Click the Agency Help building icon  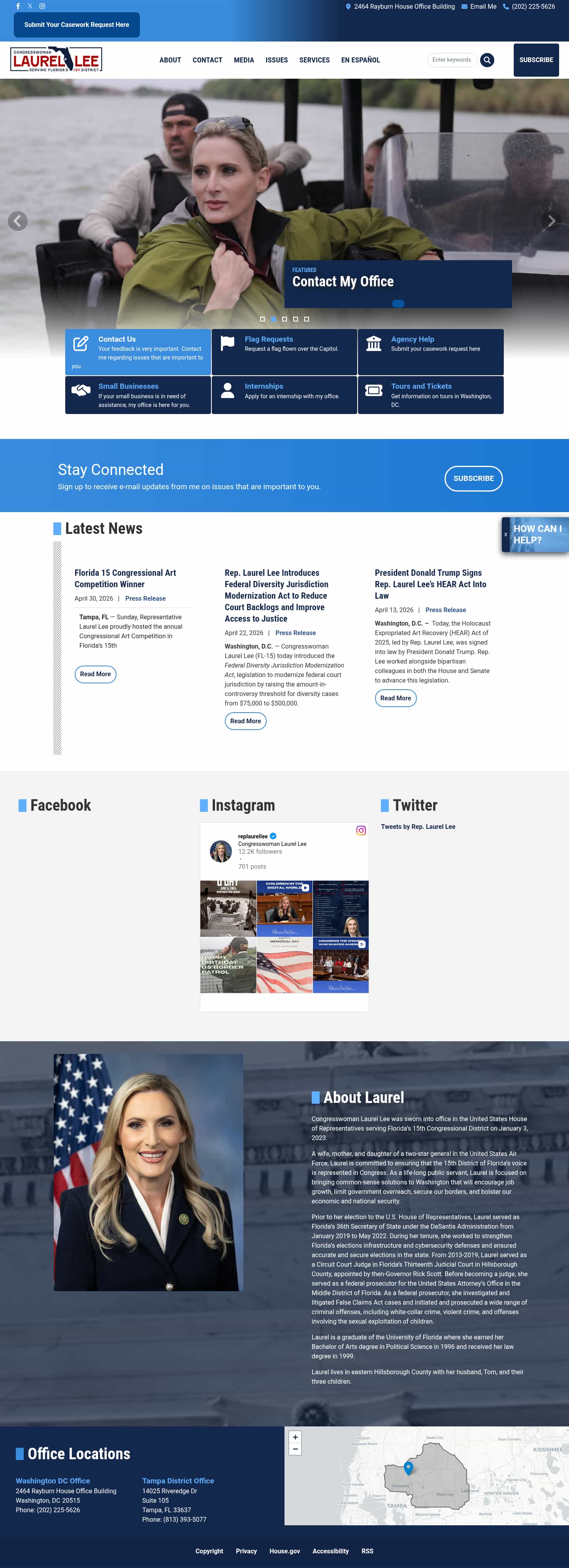(x=374, y=343)
